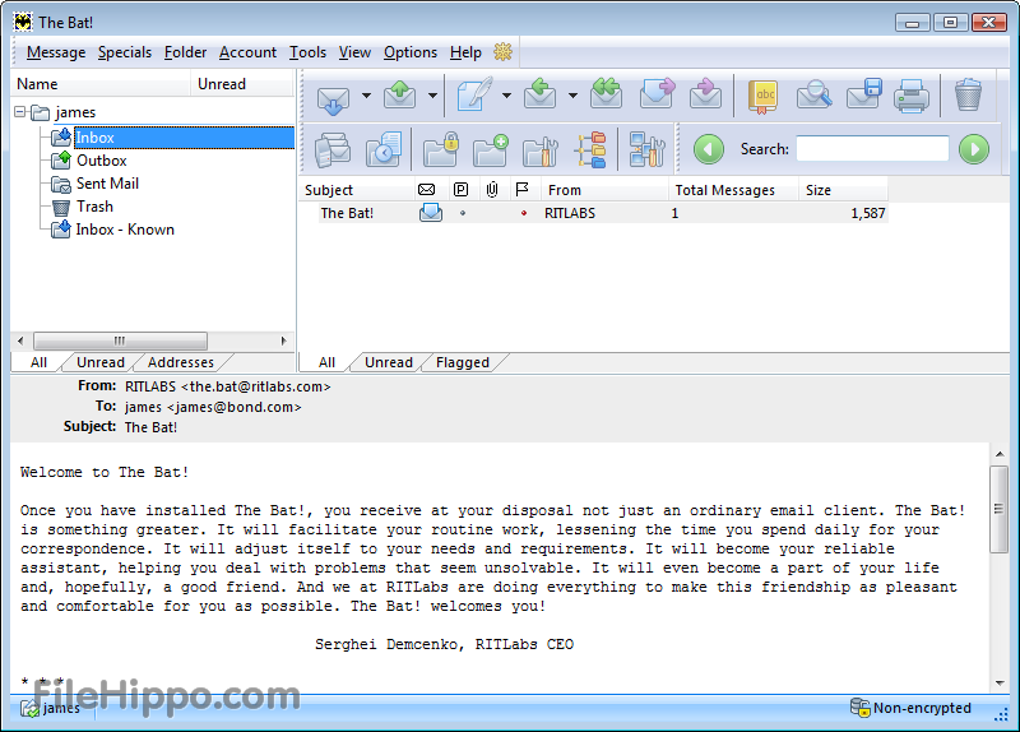Collapse the james account tree node
1020x732 pixels.
coord(20,112)
